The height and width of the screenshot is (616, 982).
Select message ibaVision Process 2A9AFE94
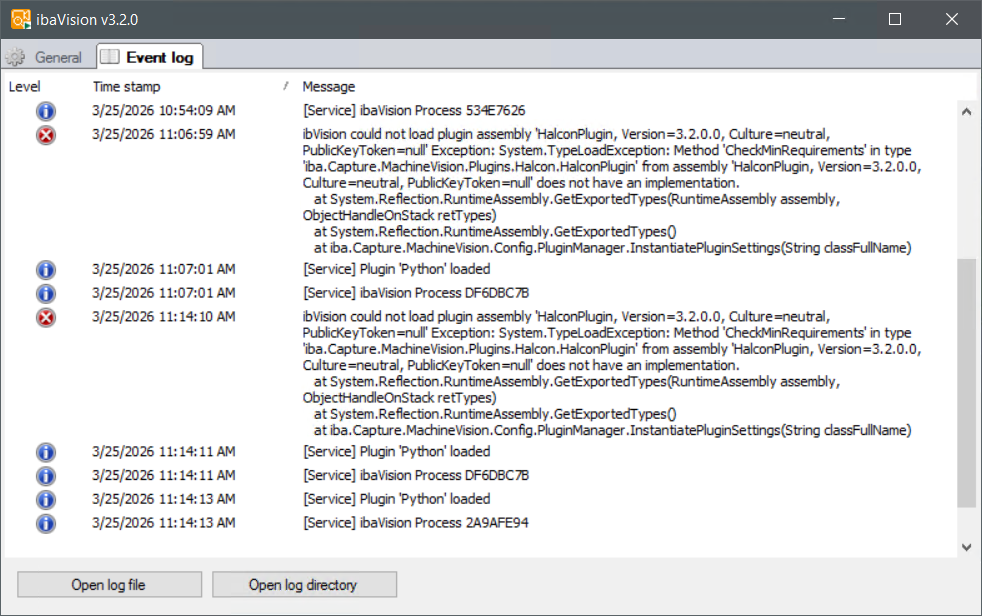coord(416,523)
